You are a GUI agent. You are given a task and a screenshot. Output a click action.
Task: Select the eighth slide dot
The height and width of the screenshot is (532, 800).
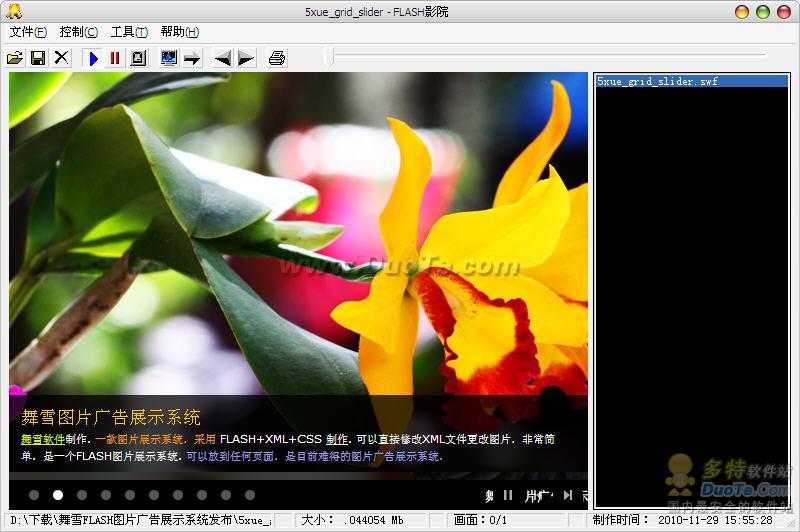pyautogui.click(x=202, y=495)
